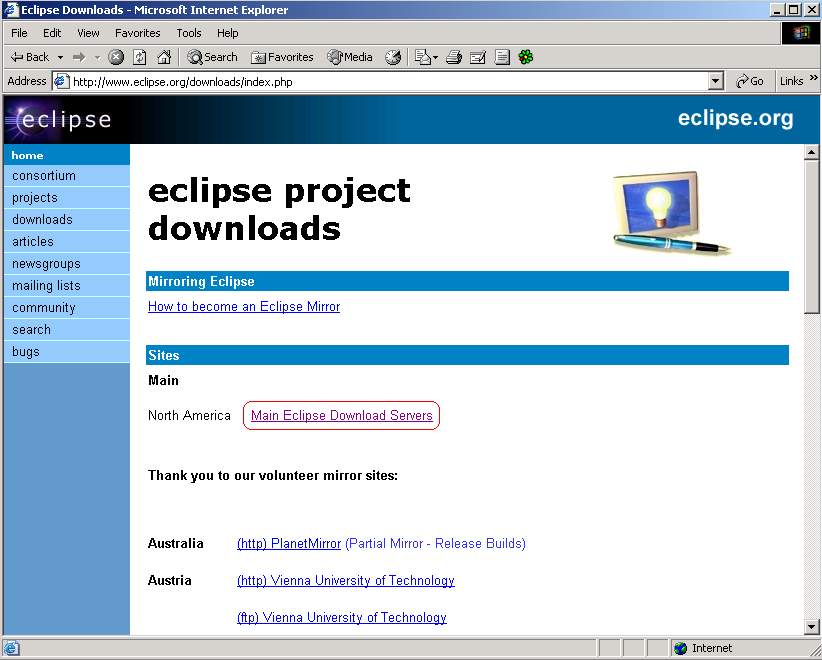The height and width of the screenshot is (660, 822).
Task: Open (http) Vienna University of Technology link
Action: tap(345, 581)
